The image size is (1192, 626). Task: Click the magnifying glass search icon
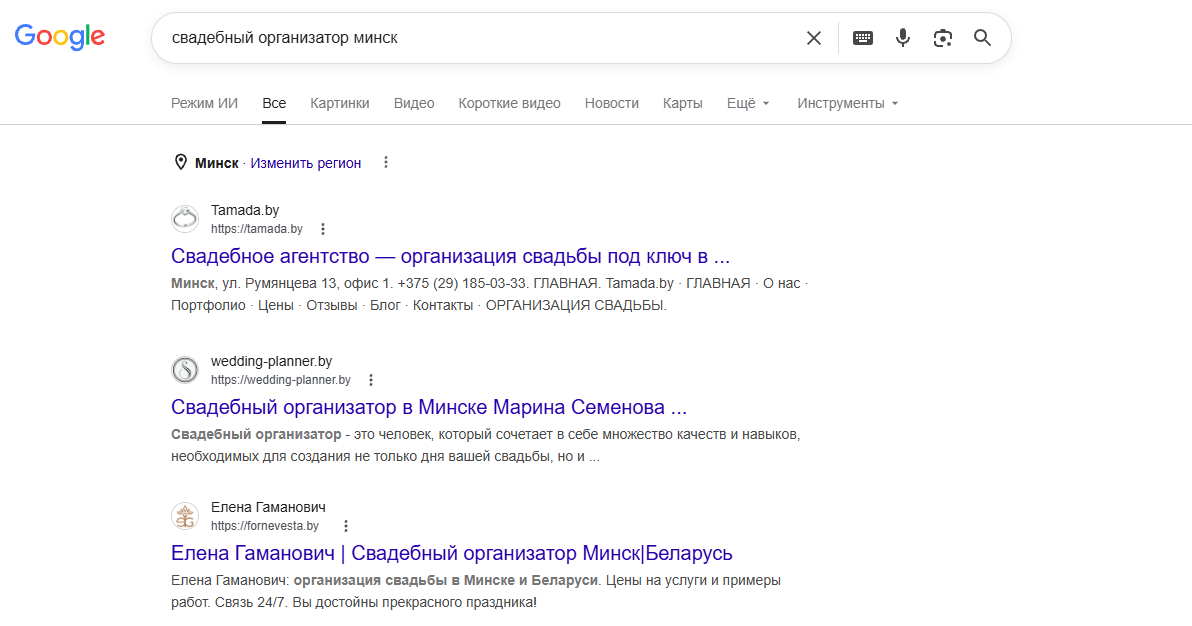[982, 38]
